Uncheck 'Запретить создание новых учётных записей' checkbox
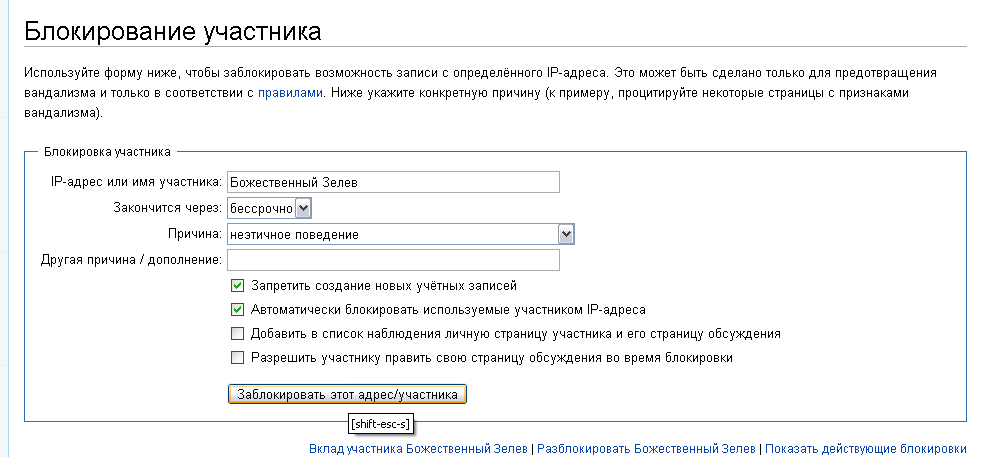The image size is (1002, 457). click(x=238, y=285)
